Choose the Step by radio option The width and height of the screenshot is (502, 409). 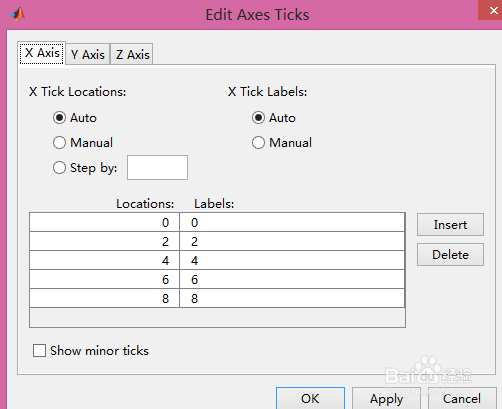click(59, 168)
